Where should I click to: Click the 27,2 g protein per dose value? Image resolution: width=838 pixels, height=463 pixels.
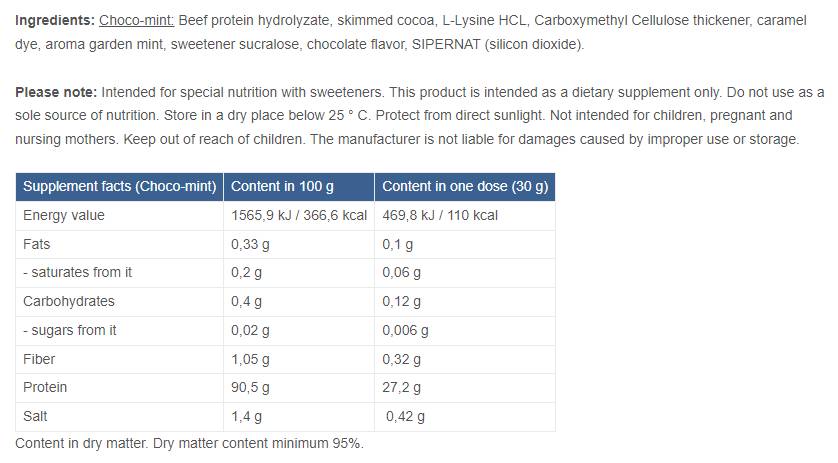click(x=402, y=387)
